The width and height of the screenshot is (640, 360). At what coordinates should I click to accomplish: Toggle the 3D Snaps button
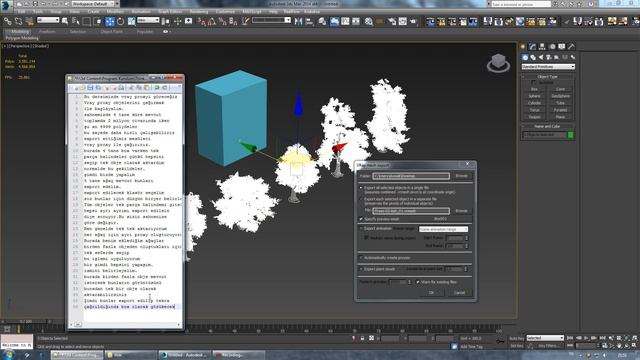coord(202,21)
